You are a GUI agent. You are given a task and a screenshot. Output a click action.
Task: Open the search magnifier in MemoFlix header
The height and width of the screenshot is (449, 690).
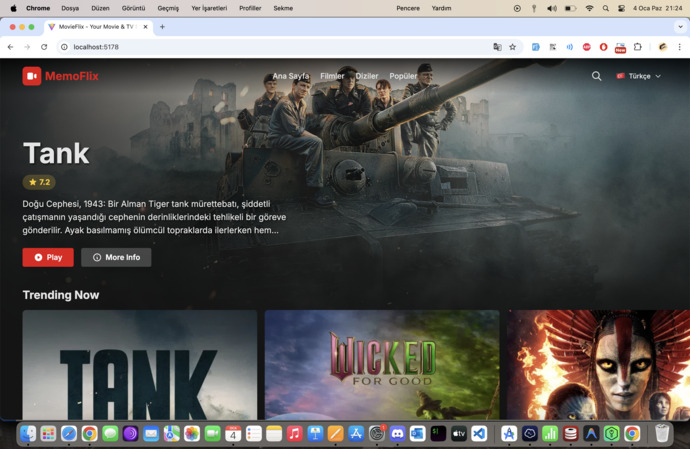point(596,76)
